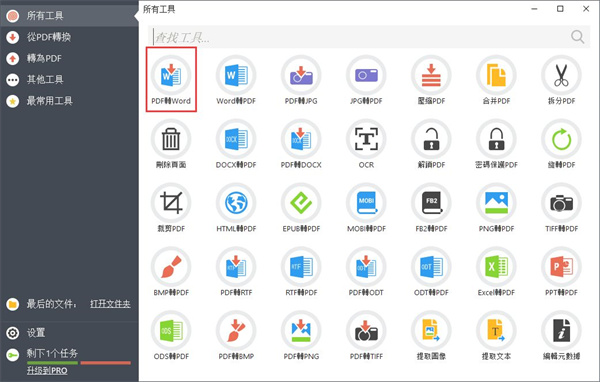This screenshot has height=382, width=600.
Task: Choose the trash can delete pages tool
Action: (x=171, y=144)
